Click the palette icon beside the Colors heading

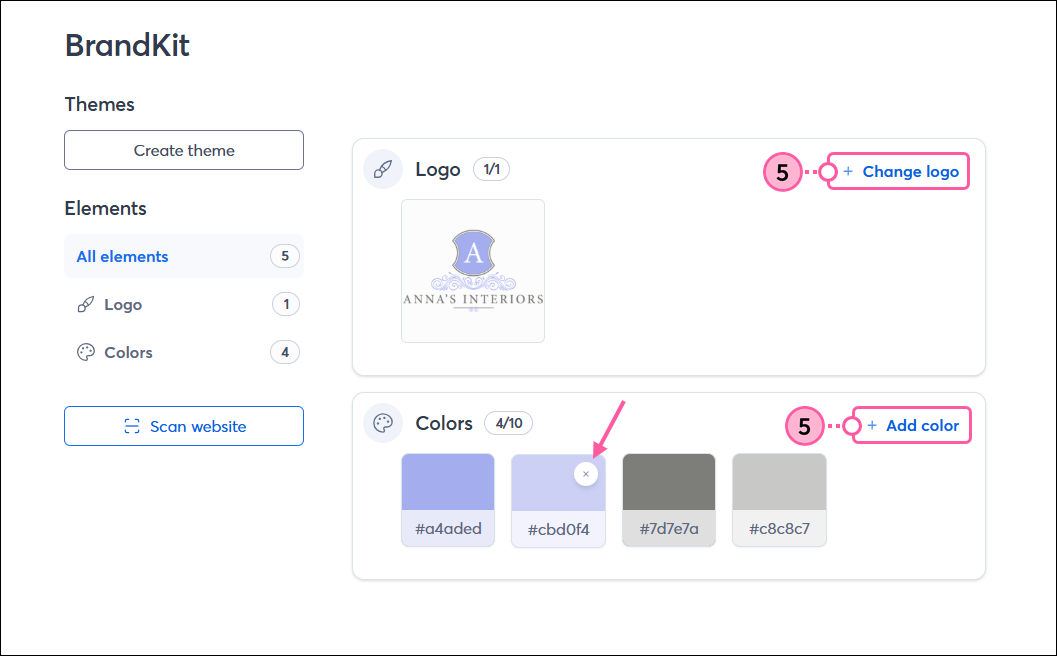tap(382, 423)
